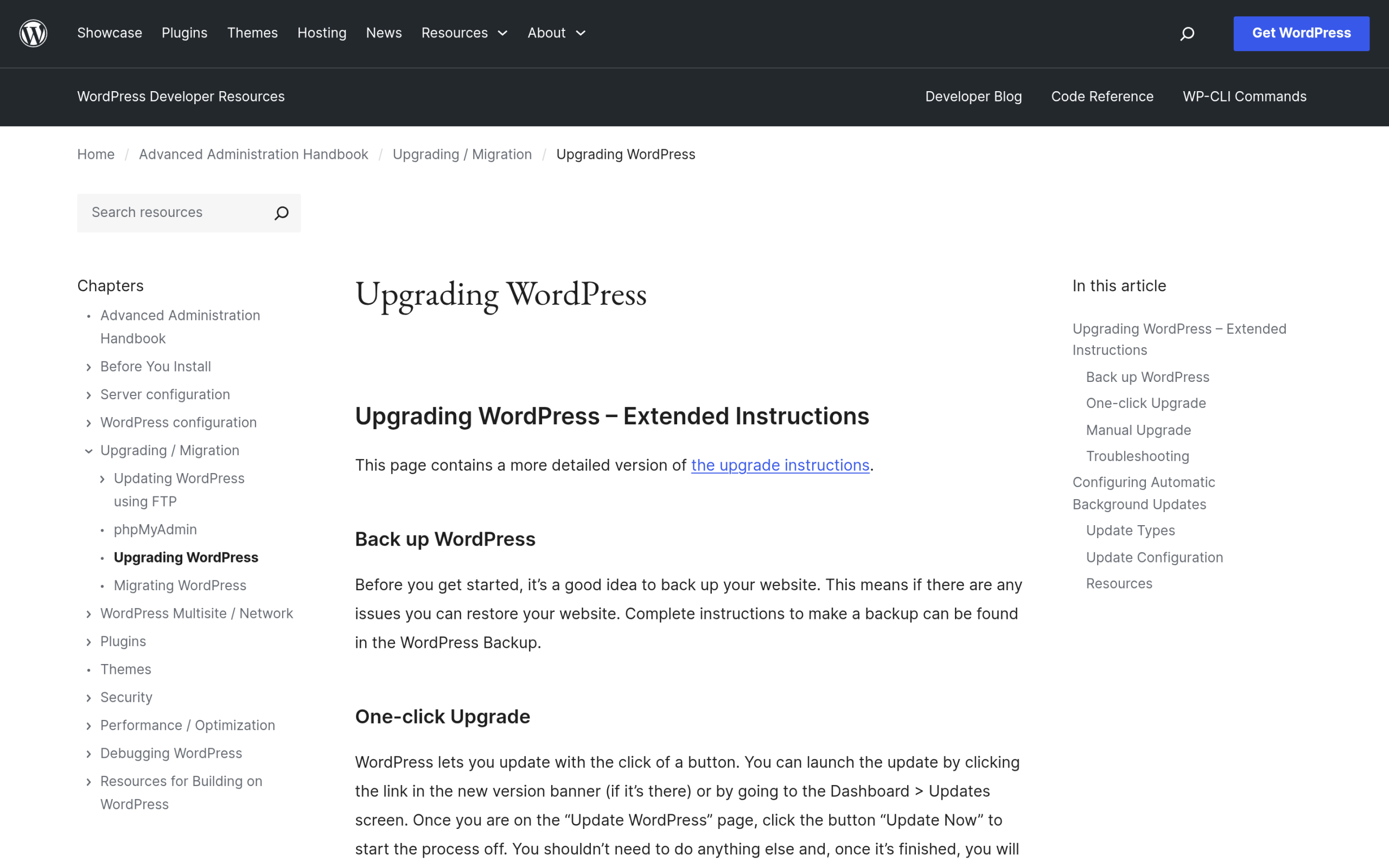Jump to Back up WordPress section
The height and width of the screenshot is (868, 1389).
tap(1148, 377)
